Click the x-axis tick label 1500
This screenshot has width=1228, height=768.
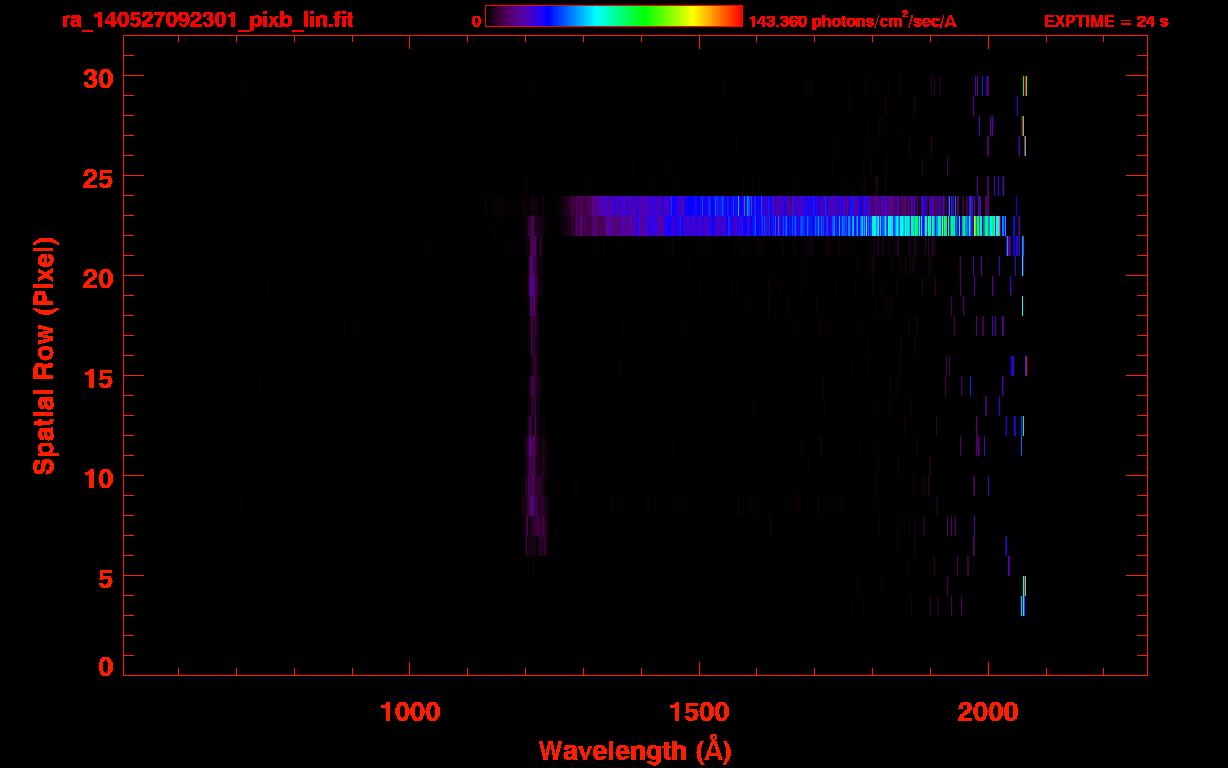[699, 712]
